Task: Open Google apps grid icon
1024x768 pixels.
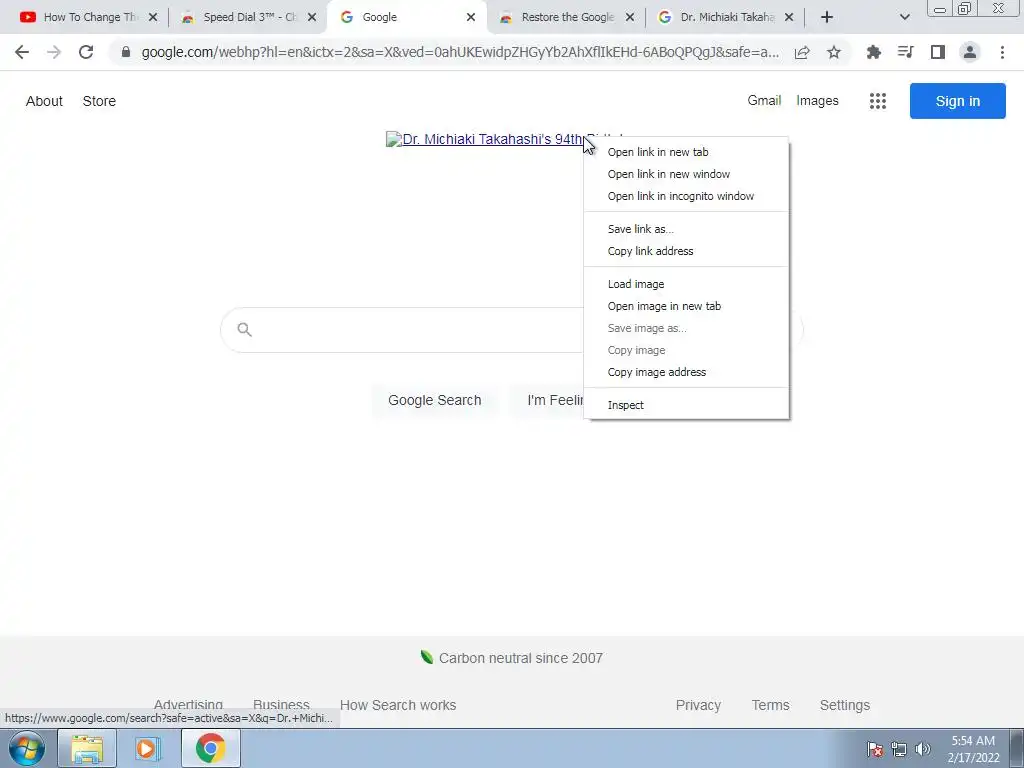Action: (878, 101)
